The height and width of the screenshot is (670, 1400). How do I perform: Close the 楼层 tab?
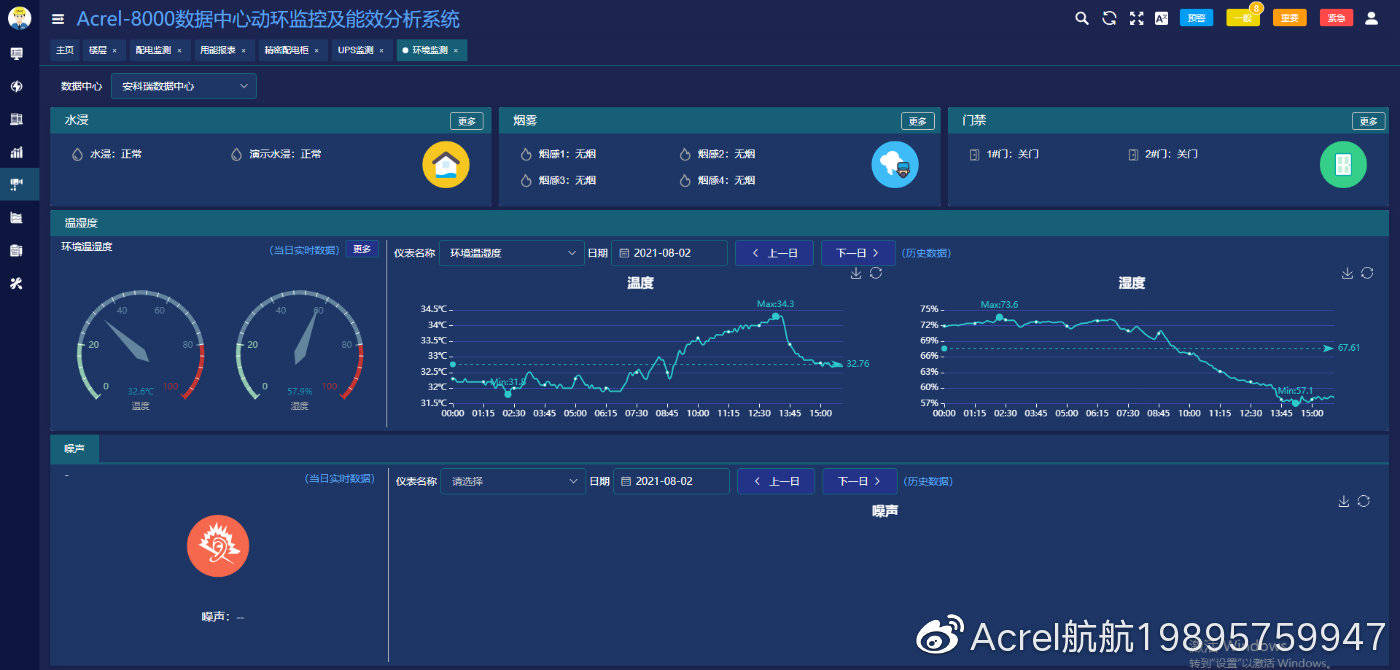click(114, 50)
